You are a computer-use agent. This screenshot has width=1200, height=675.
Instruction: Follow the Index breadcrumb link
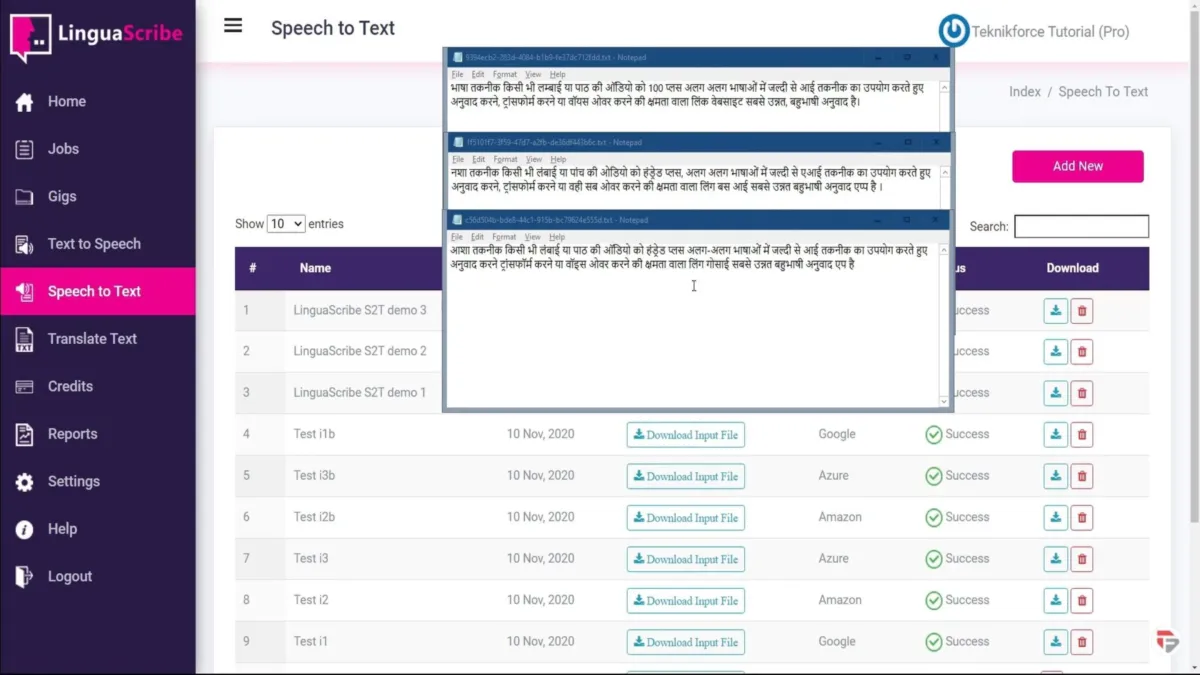point(1025,91)
